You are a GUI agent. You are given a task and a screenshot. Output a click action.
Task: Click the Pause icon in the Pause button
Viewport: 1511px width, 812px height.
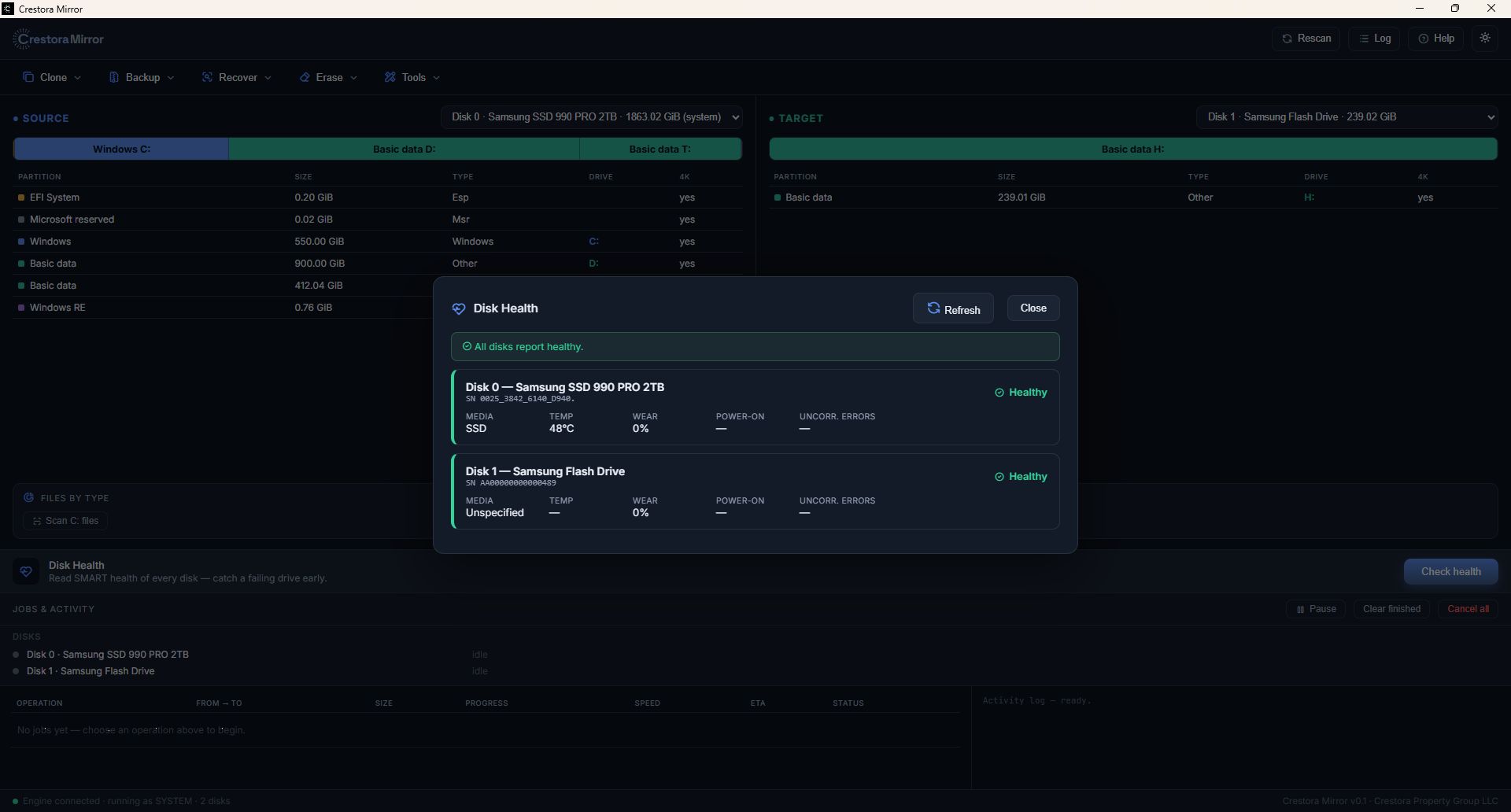(x=1300, y=610)
